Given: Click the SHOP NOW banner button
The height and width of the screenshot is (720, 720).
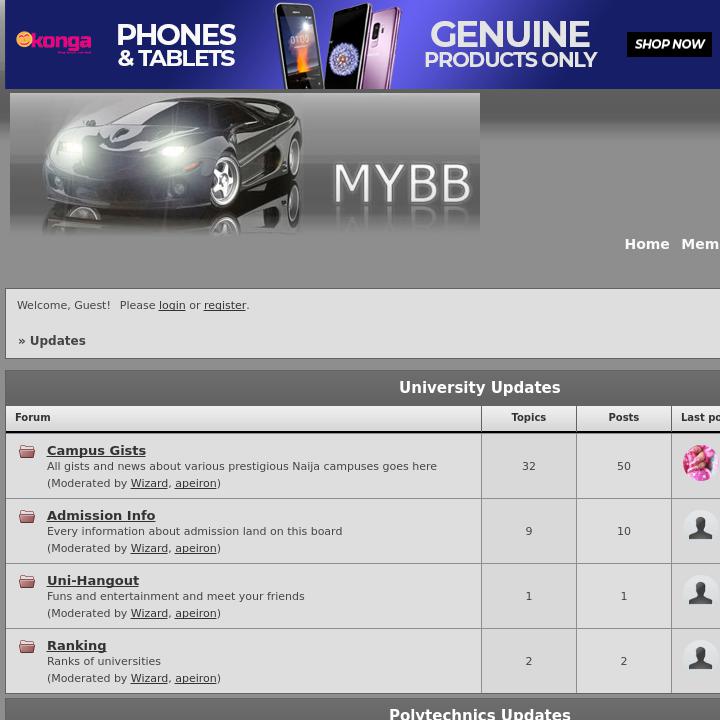Looking at the screenshot, I should coord(669,45).
